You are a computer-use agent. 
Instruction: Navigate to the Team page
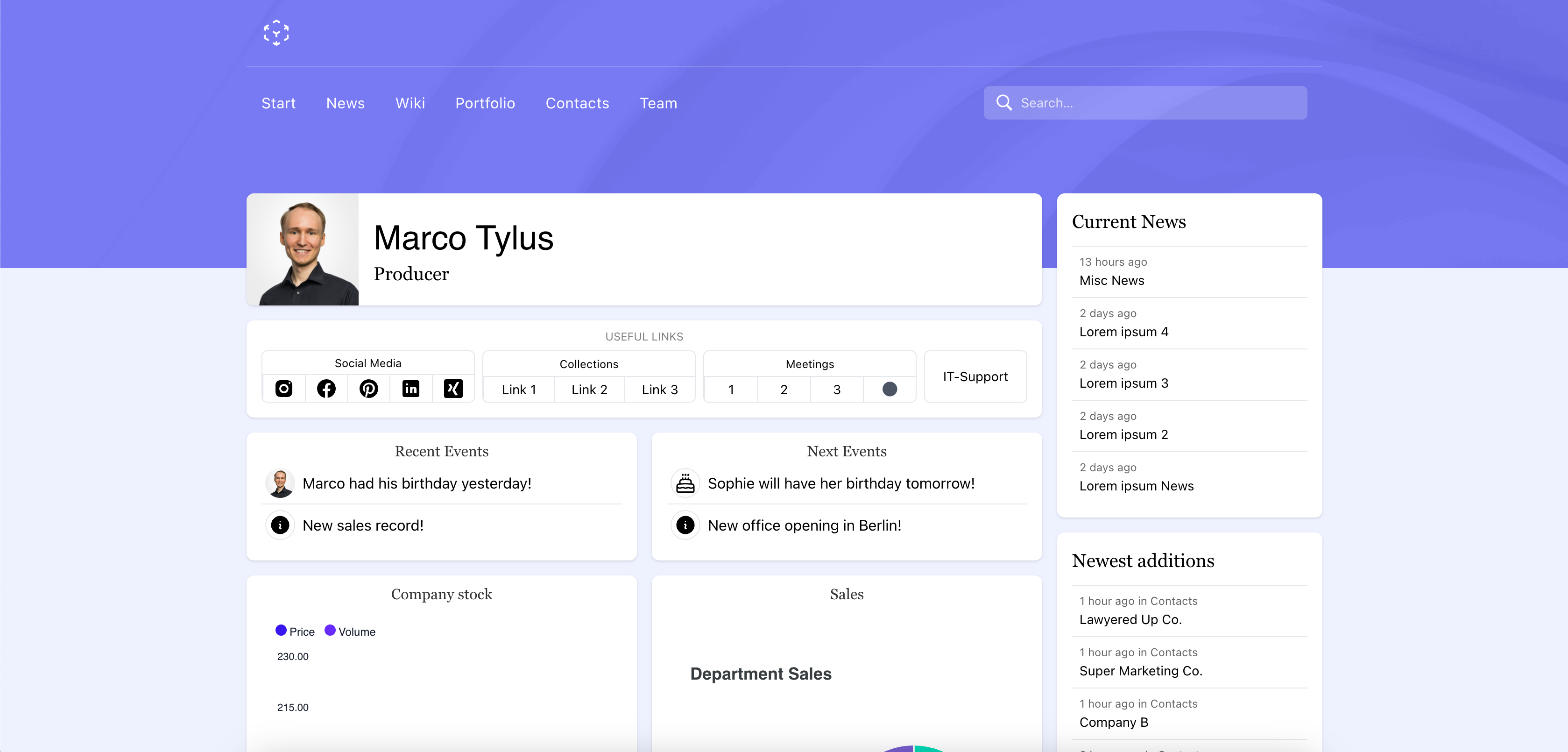pyautogui.click(x=658, y=103)
